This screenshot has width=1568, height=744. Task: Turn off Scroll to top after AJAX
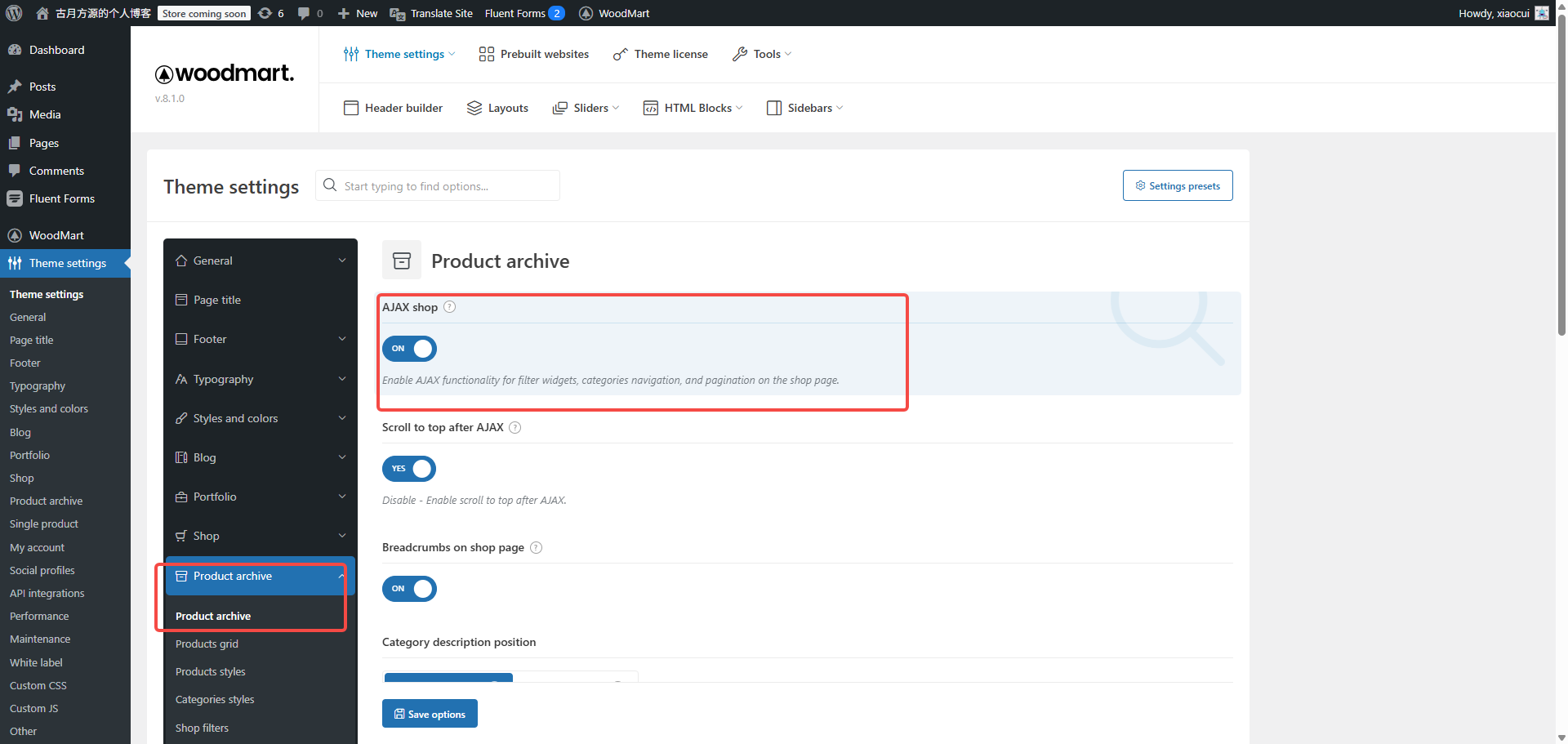409,469
